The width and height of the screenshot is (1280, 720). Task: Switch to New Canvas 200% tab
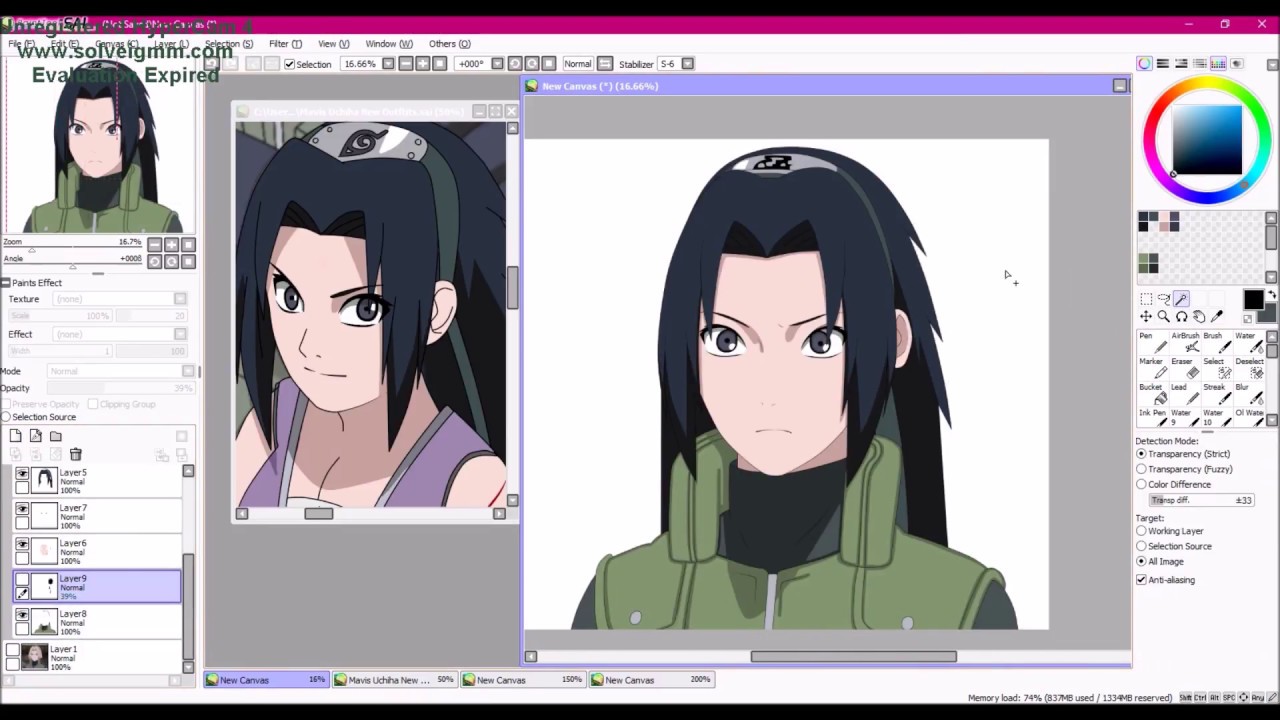point(651,680)
